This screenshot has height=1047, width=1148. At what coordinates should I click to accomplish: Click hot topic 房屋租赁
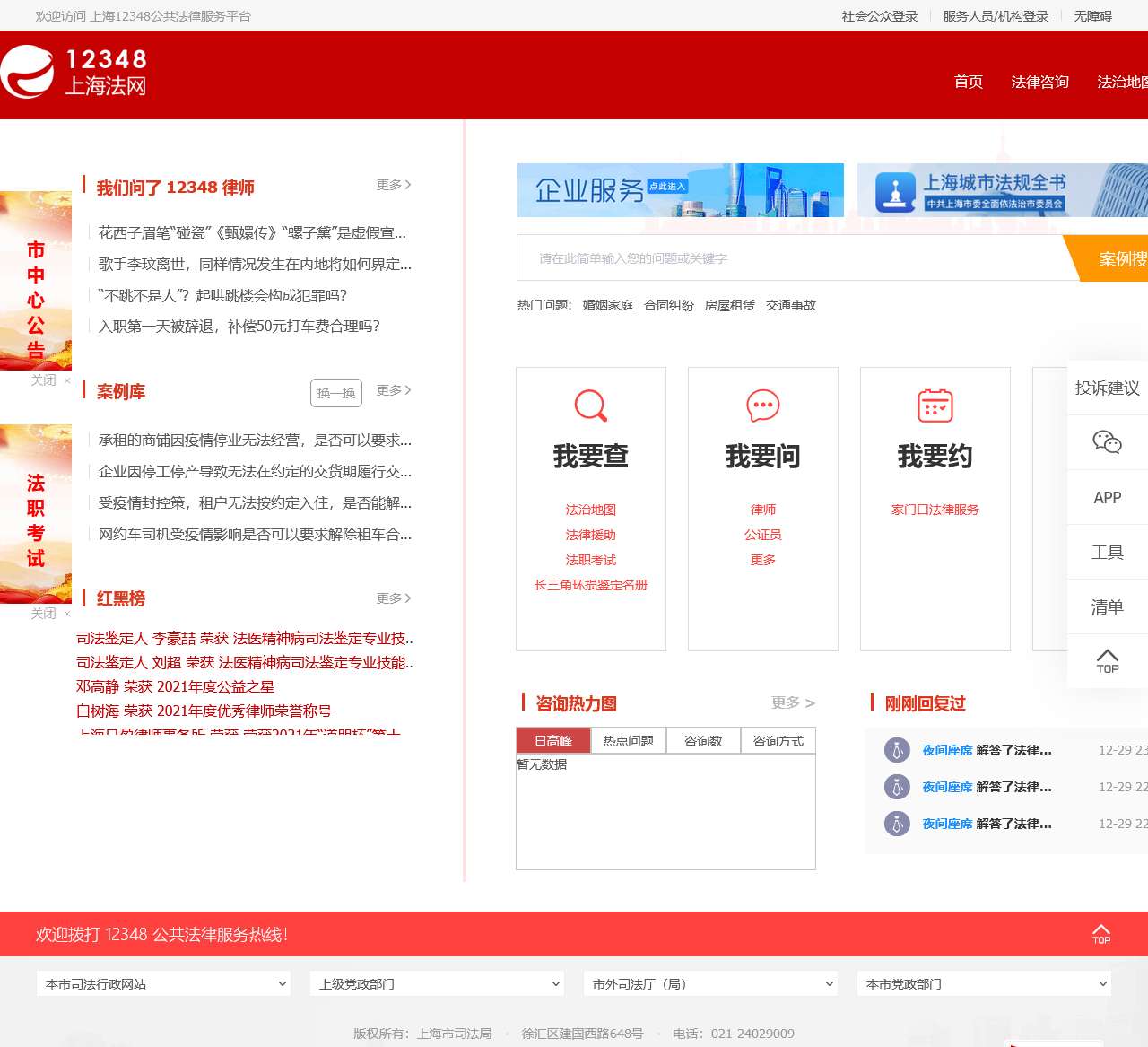tap(730, 305)
